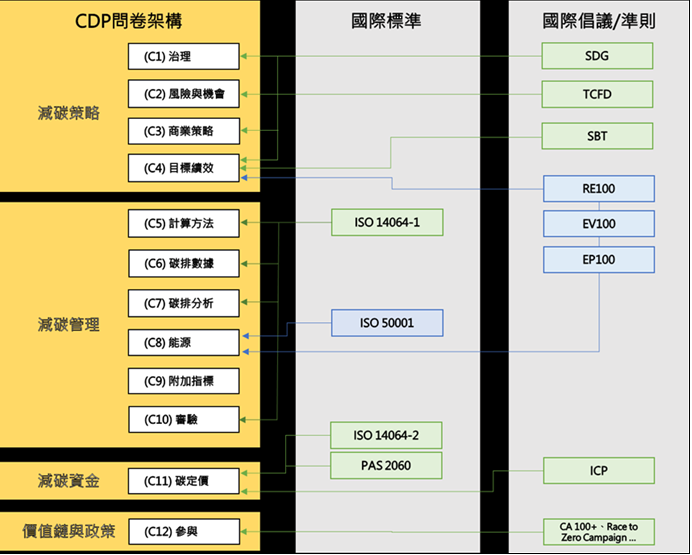
Task: Select the EP100 box
Action: click(598, 259)
